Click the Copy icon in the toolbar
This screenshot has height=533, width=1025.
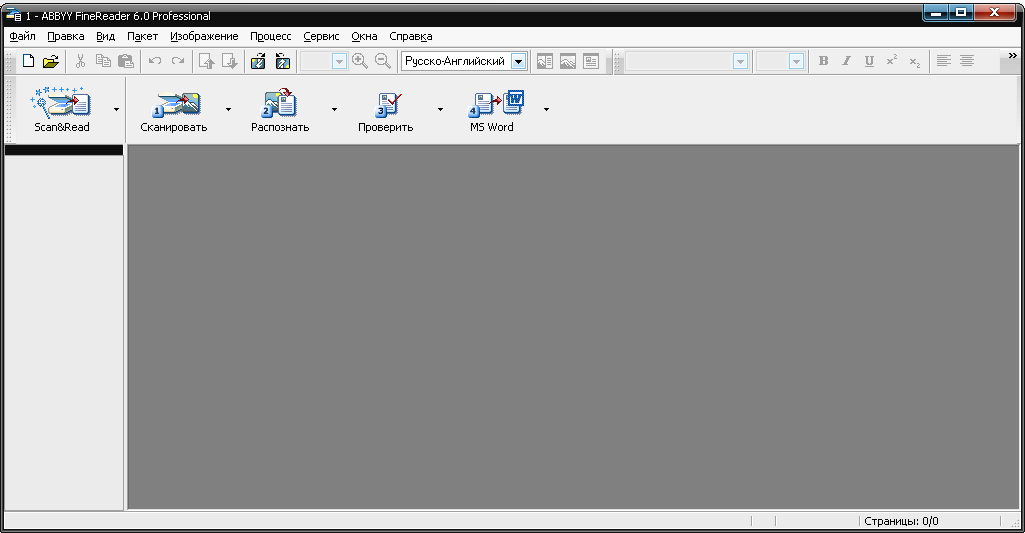click(103, 61)
